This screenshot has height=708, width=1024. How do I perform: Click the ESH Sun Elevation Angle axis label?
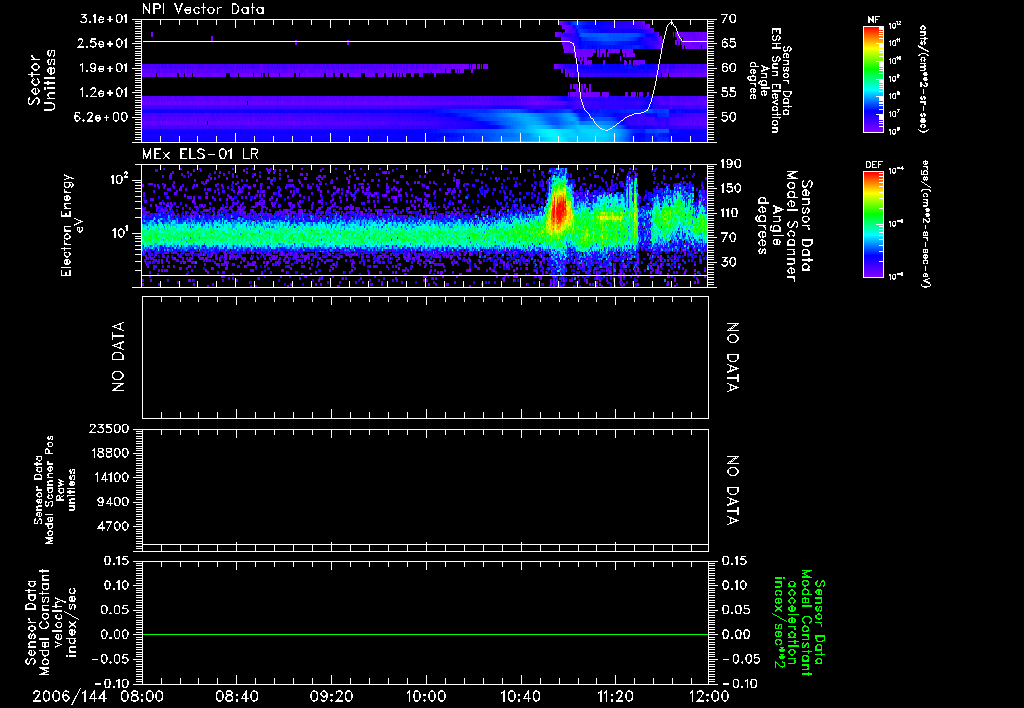[775, 80]
